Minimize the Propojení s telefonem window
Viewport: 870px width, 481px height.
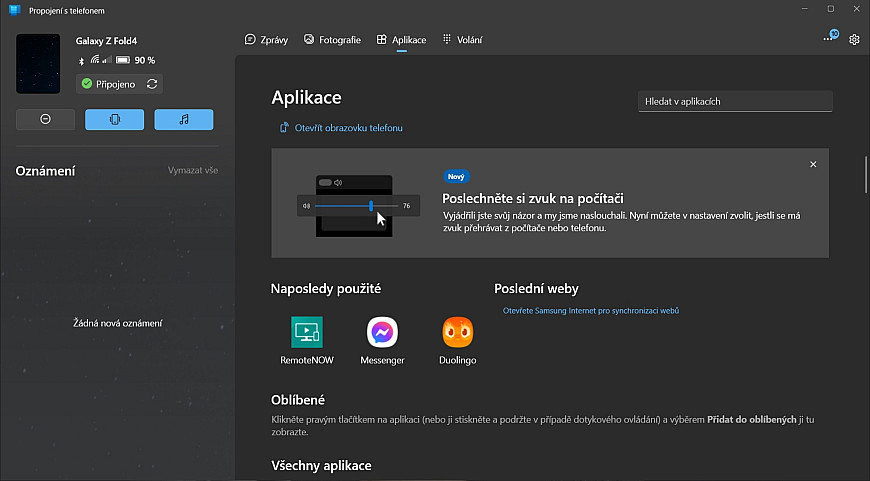(x=805, y=9)
